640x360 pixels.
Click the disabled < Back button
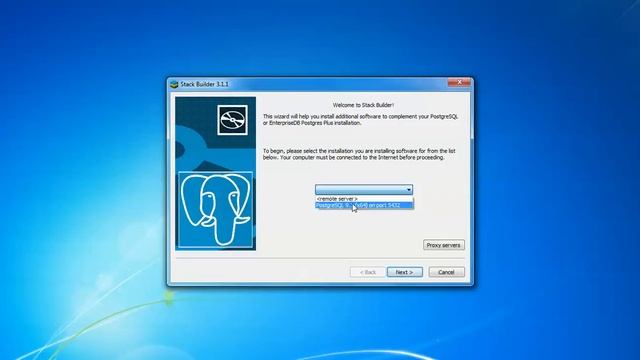[367, 272]
